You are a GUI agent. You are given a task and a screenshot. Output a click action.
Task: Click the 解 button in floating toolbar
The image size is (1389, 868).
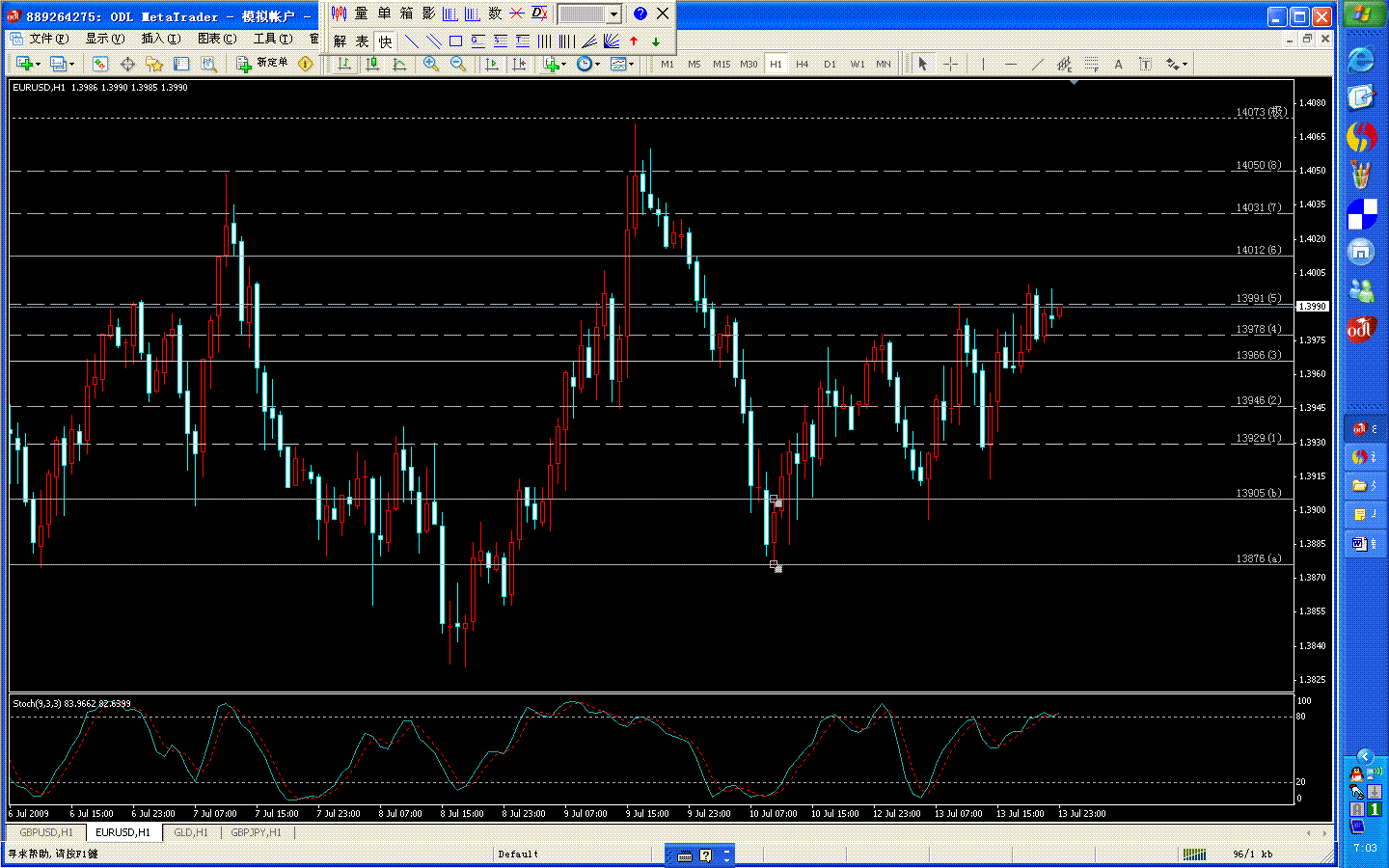340,41
